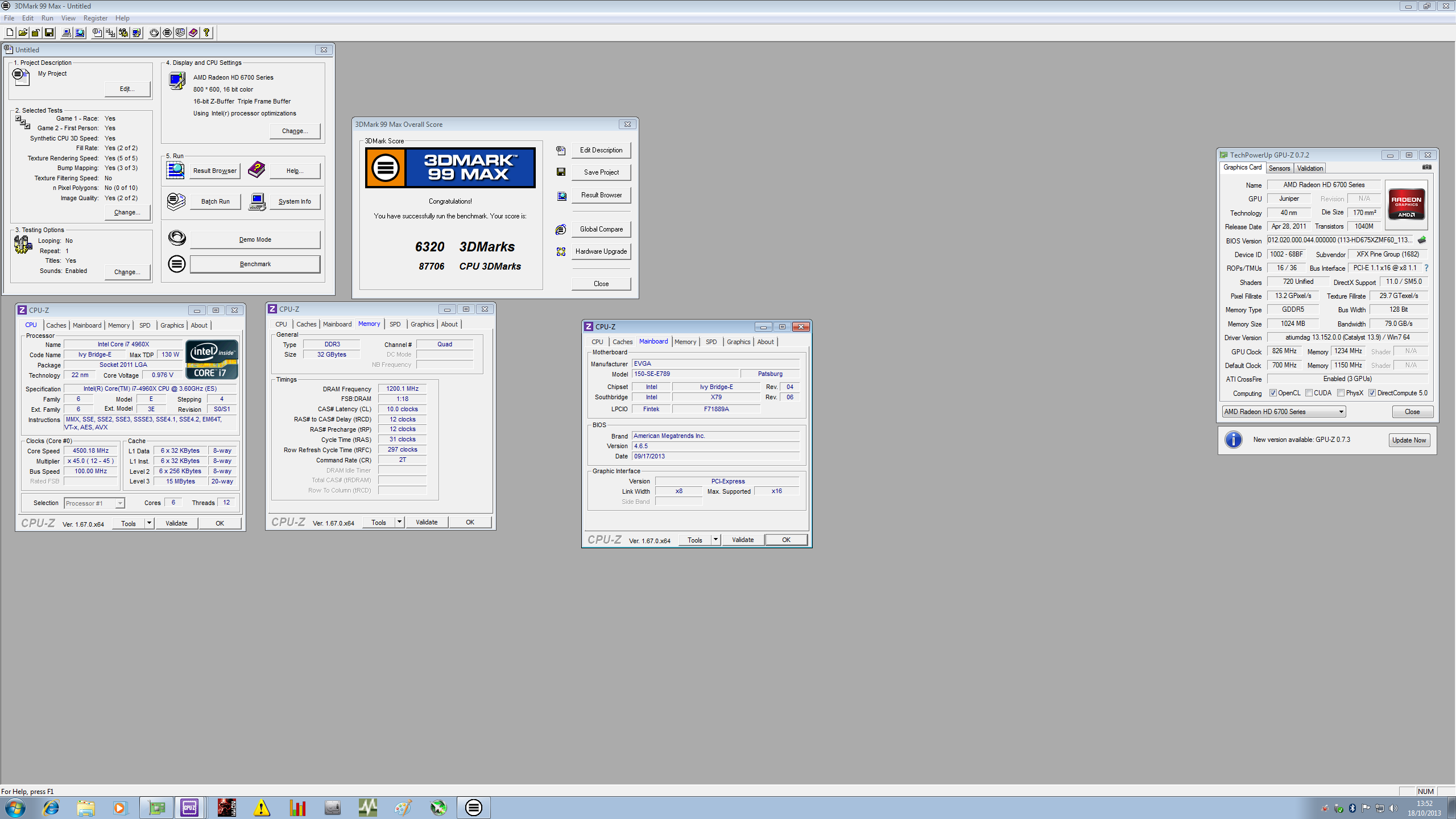Click the Edit button in Project Description

click(x=127, y=89)
